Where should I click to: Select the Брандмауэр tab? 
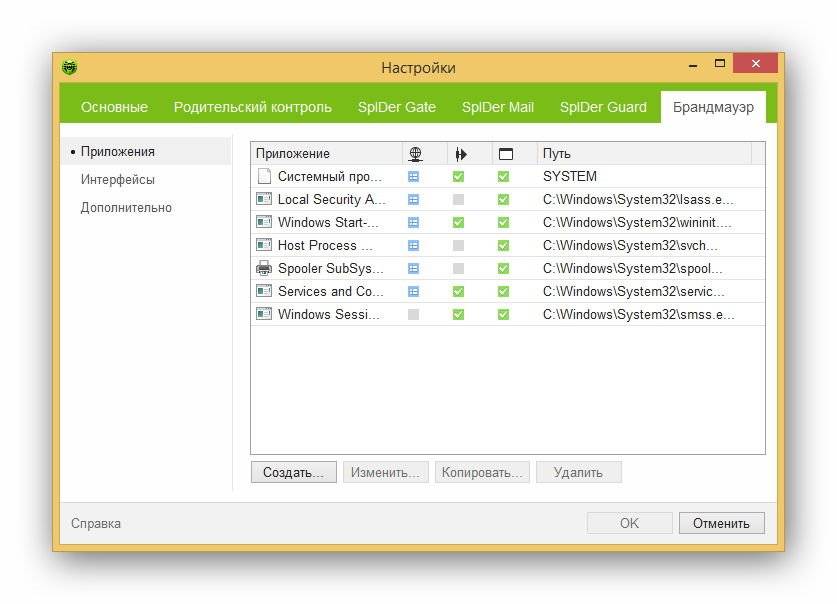pos(713,107)
